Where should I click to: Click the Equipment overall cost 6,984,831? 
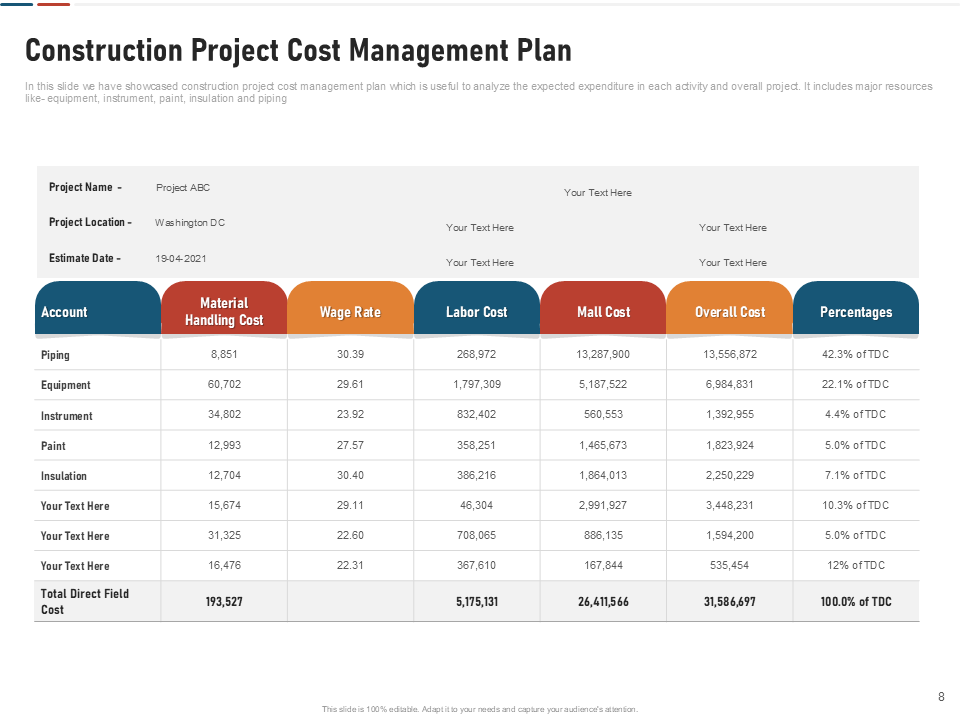(729, 384)
